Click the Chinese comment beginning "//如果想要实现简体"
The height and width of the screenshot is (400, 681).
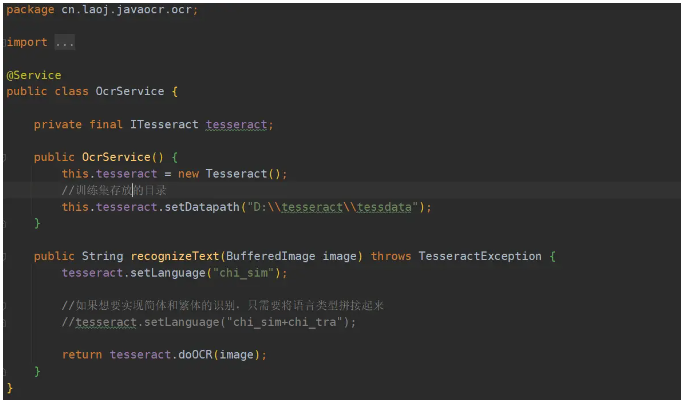click(x=223, y=305)
